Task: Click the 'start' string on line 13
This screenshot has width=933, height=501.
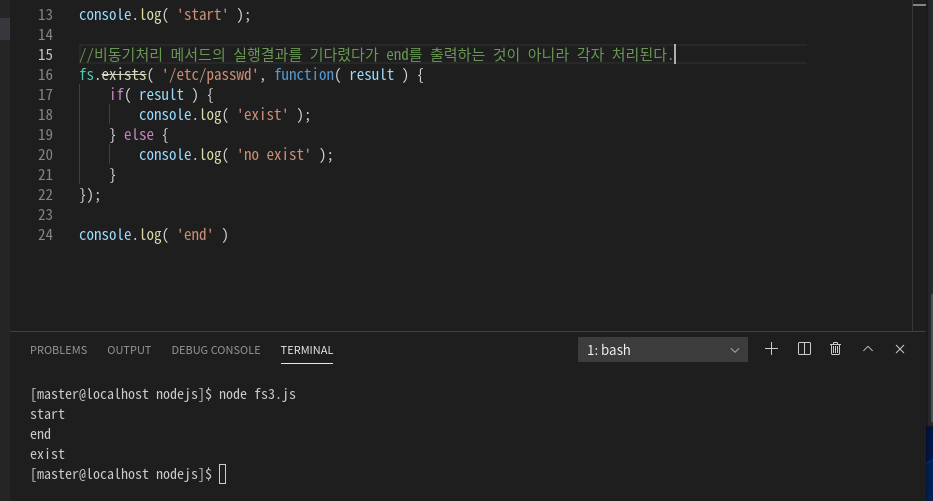Action: tap(202, 15)
